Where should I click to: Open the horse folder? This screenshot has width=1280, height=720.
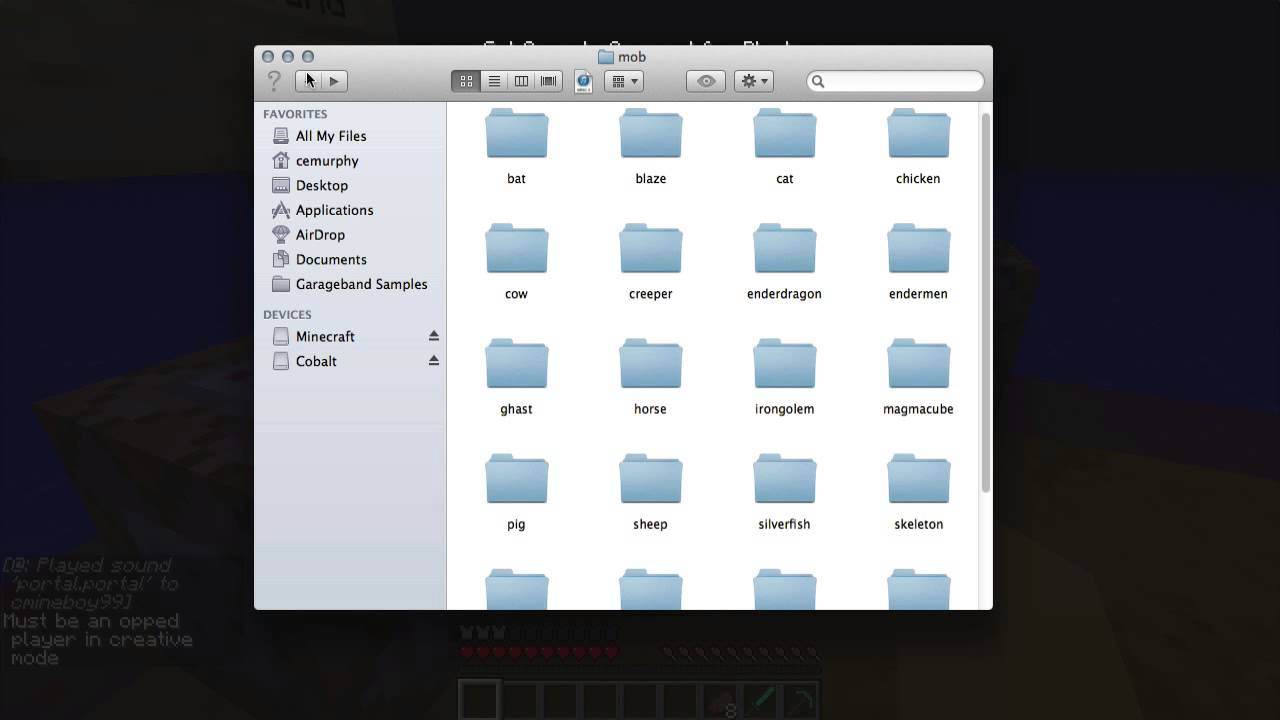pos(650,364)
